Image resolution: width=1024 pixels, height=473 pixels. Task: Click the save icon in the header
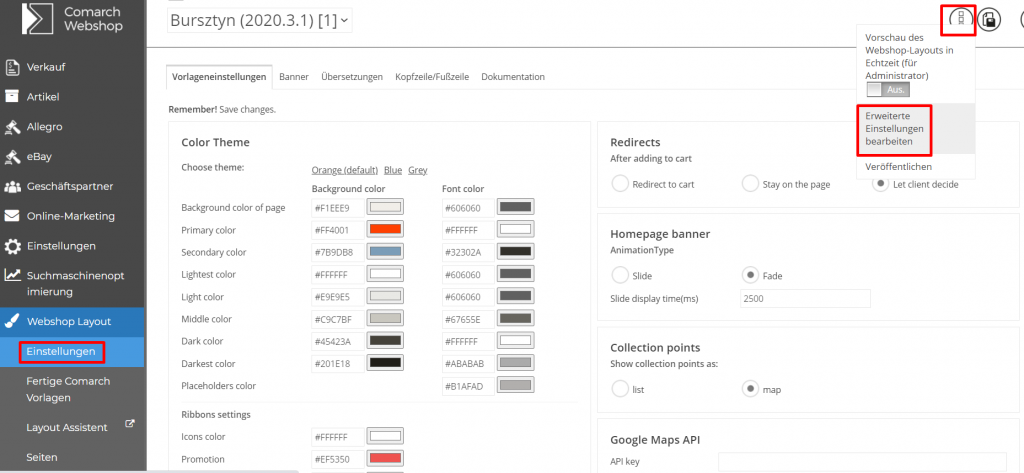click(990, 20)
